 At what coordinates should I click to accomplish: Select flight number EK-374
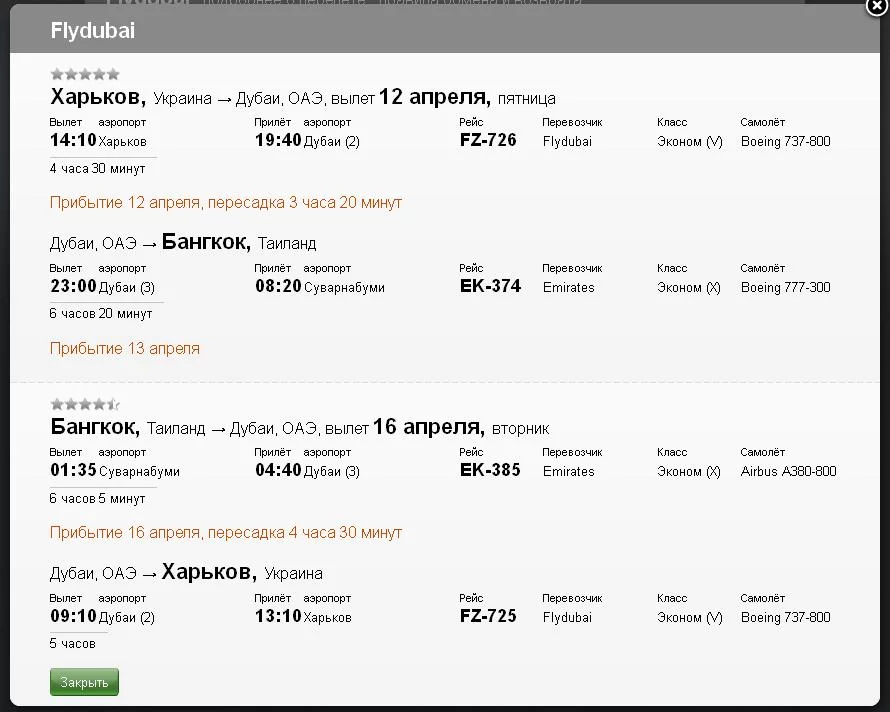click(x=490, y=286)
